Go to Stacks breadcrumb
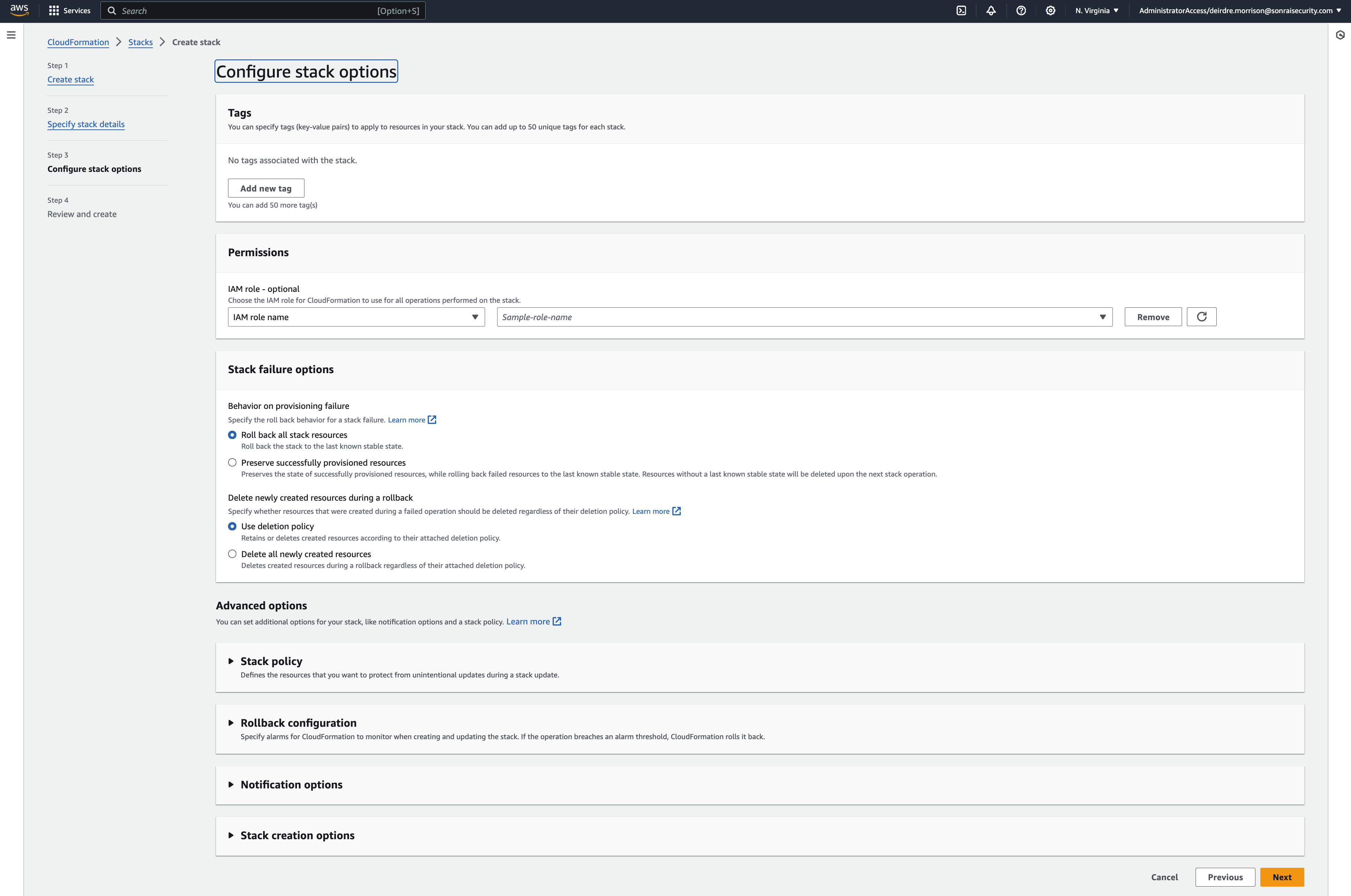The height and width of the screenshot is (896, 1351). coord(141,42)
